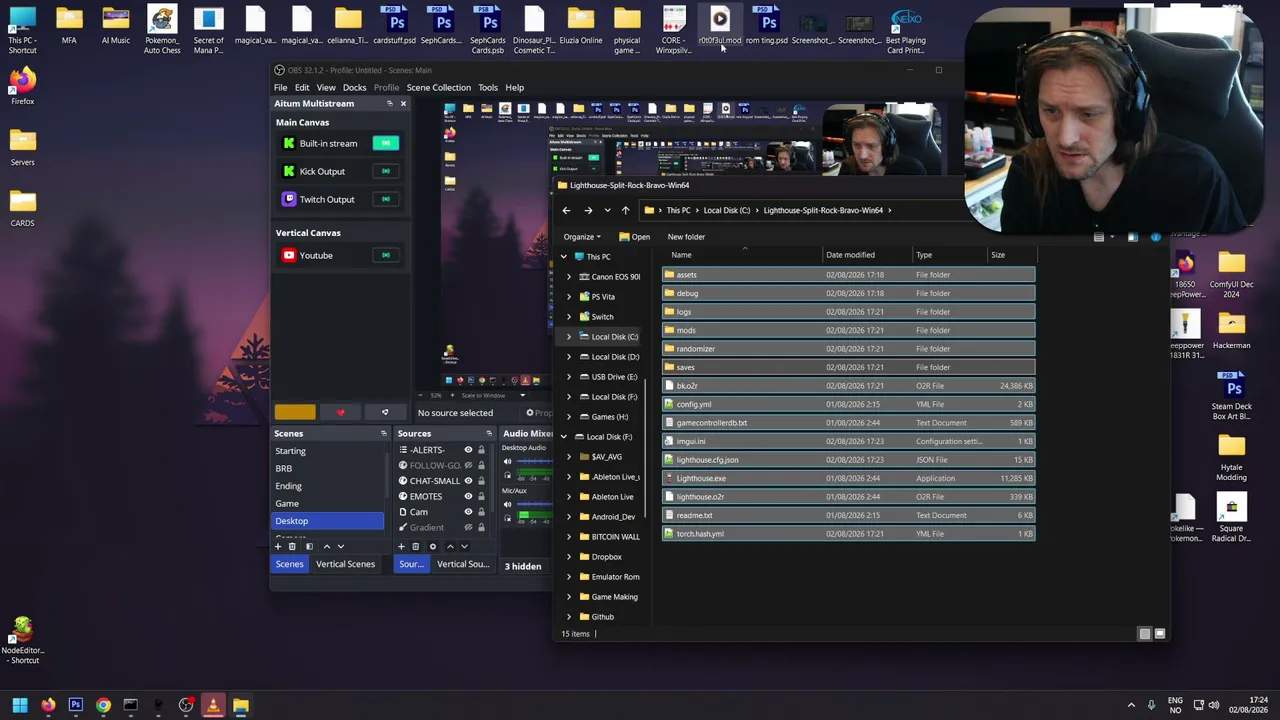Open the OBS File menu
This screenshot has height=720, width=1280.
pos(281,87)
